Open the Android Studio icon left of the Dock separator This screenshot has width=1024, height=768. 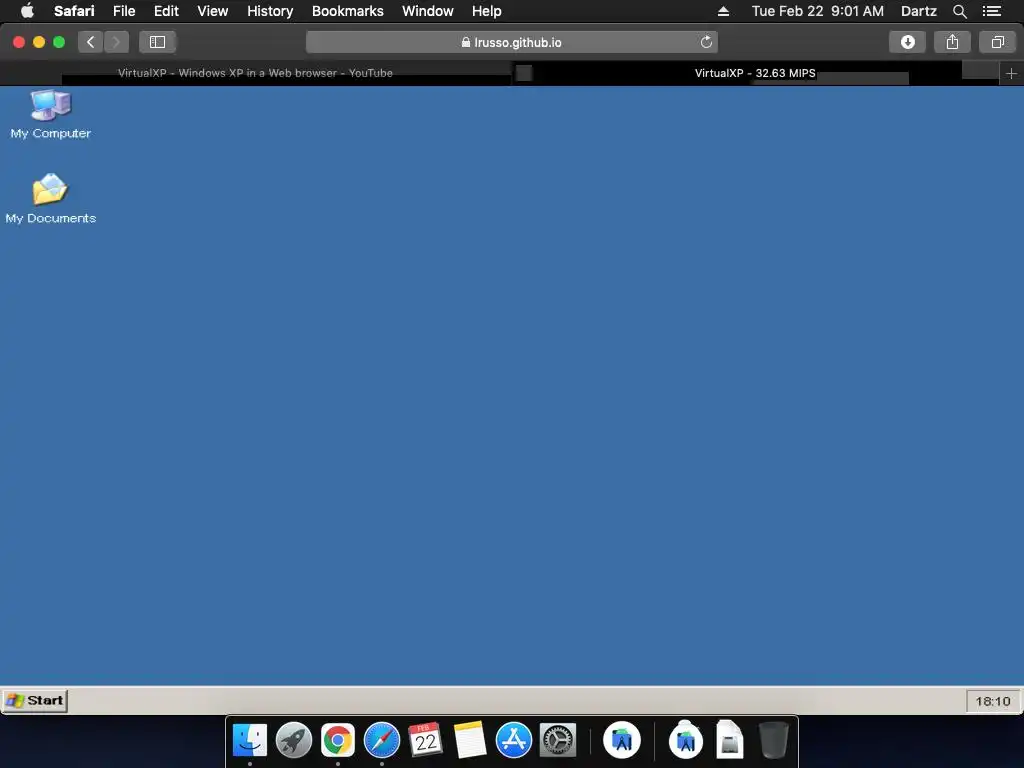point(622,741)
